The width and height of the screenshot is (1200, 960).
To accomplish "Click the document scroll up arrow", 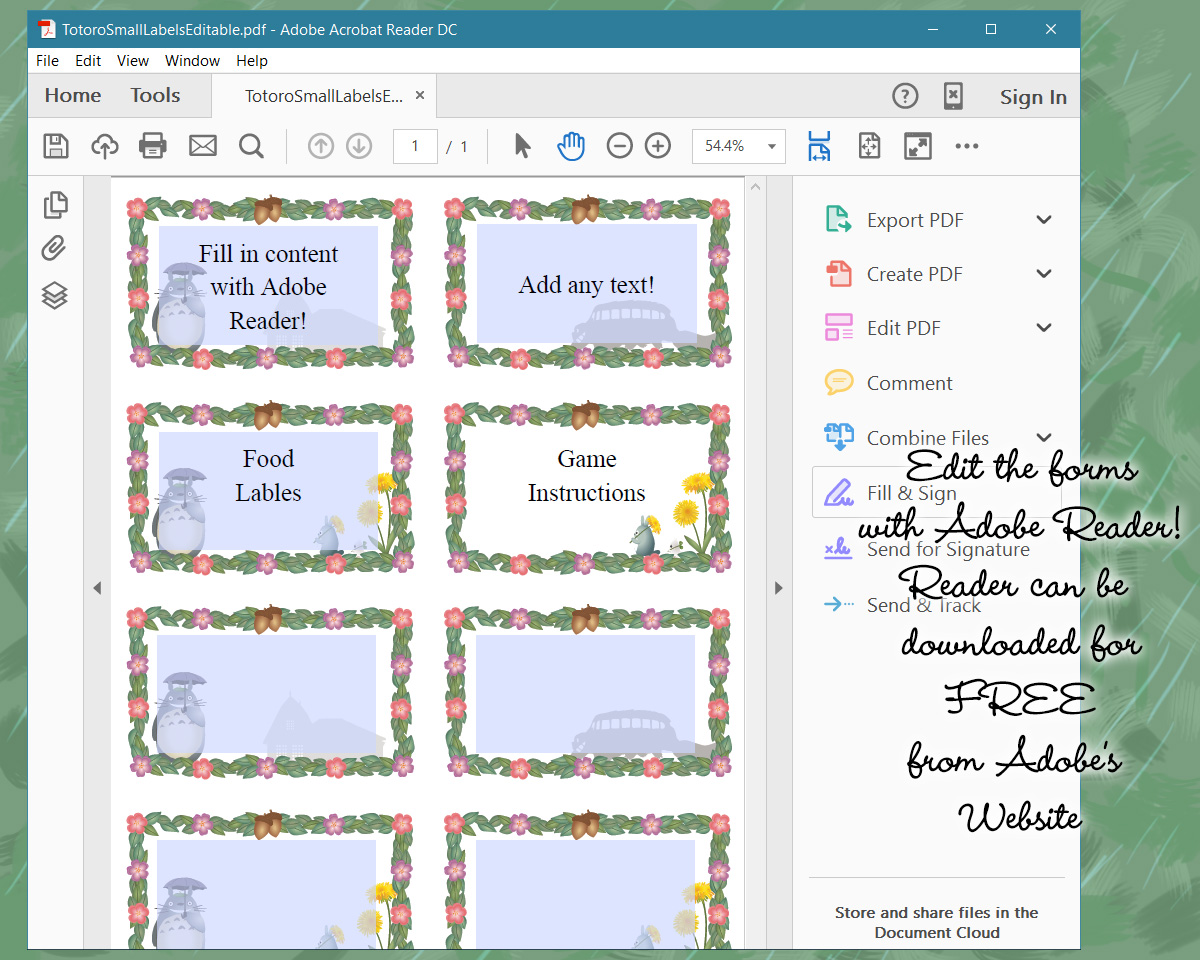I will 756,187.
